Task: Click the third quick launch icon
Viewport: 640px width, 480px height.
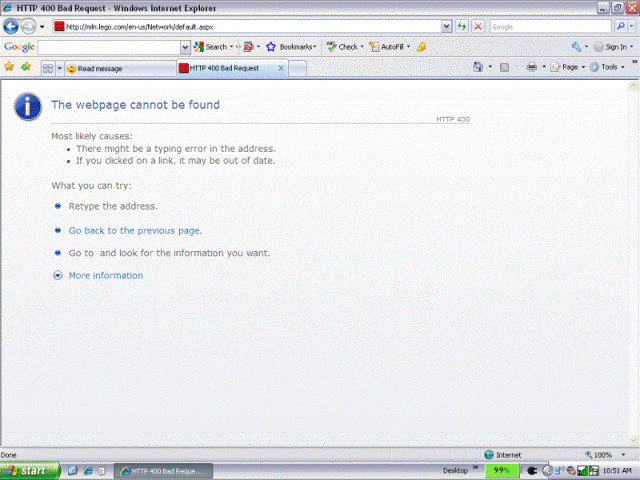Action: pyautogui.click(x=102, y=471)
